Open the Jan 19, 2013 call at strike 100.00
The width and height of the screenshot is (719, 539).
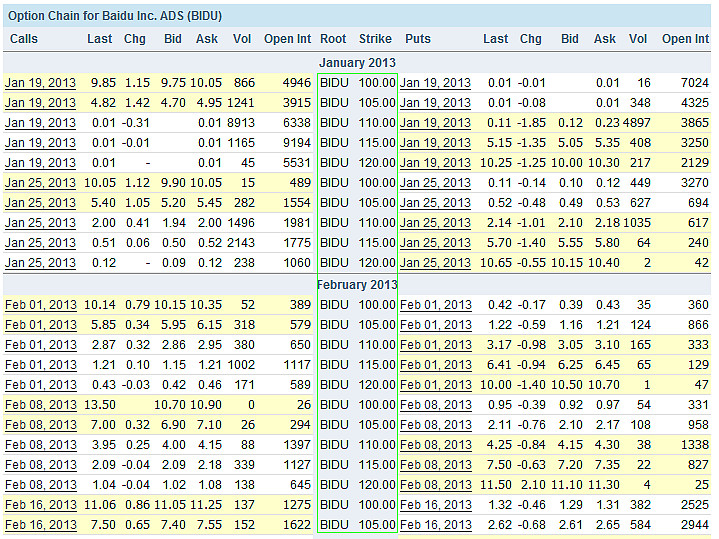tap(40, 83)
